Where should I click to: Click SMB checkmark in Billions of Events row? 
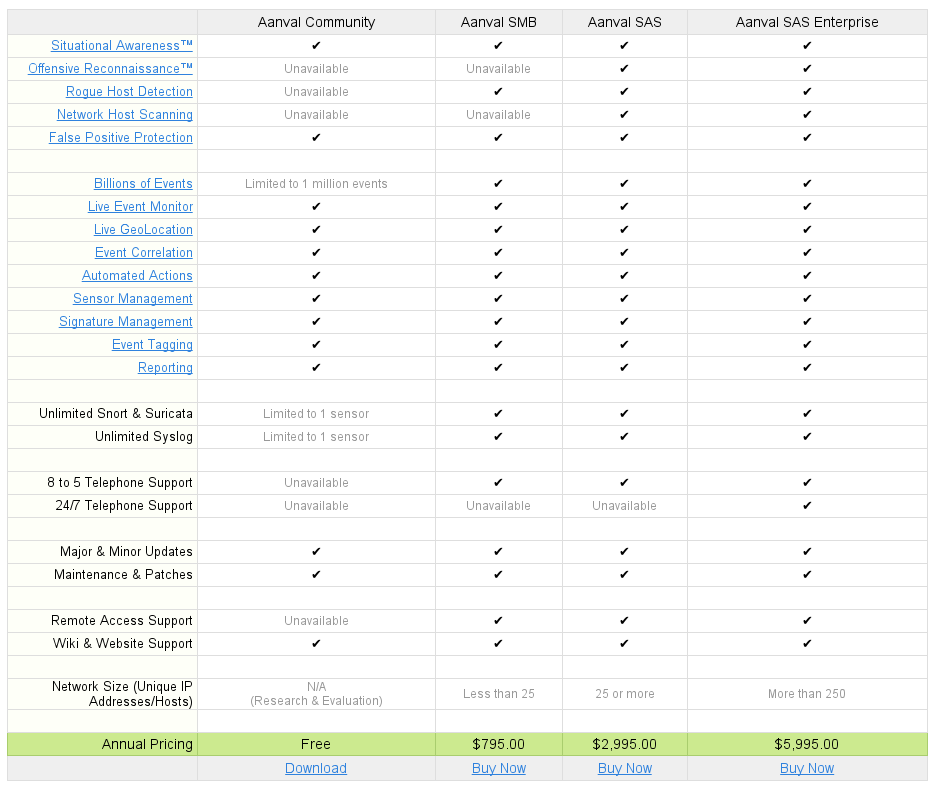click(498, 183)
